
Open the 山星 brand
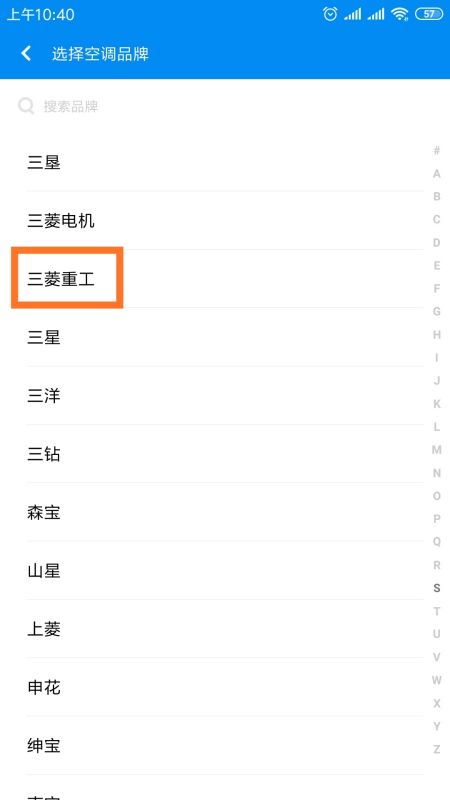(225, 570)
